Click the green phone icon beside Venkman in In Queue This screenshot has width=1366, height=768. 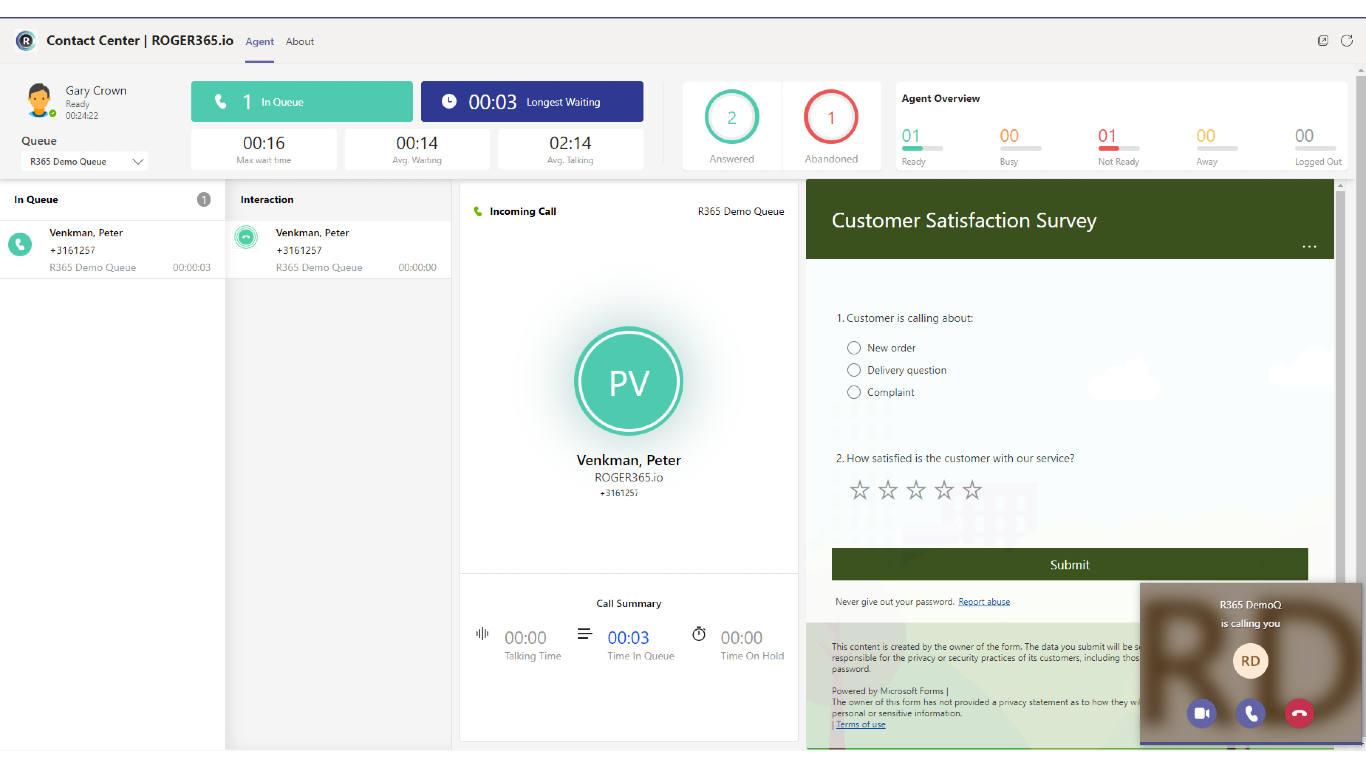(x=20, y=244)
